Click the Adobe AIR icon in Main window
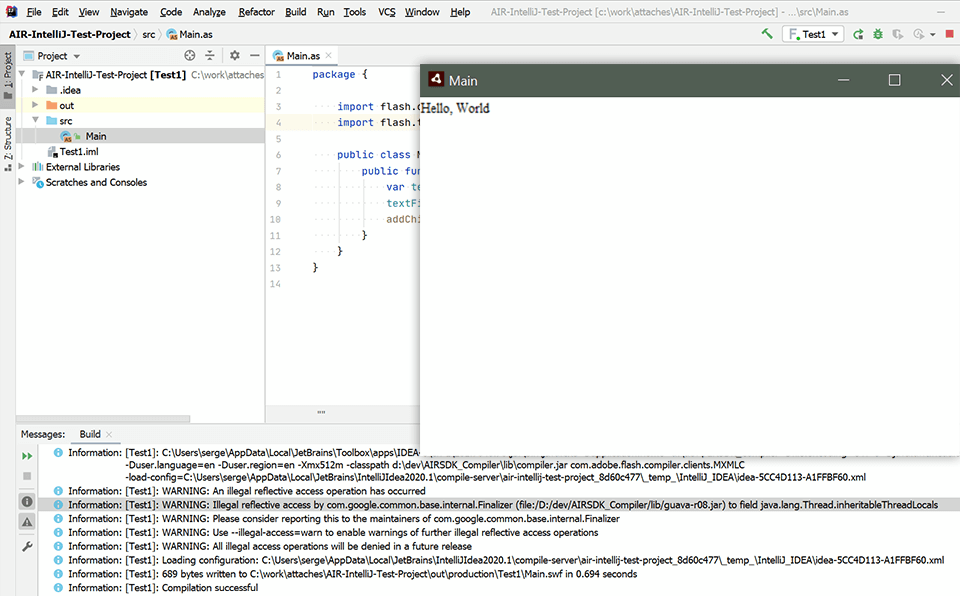This screenshot has height=596, width=960. click(x=436, y=80)
